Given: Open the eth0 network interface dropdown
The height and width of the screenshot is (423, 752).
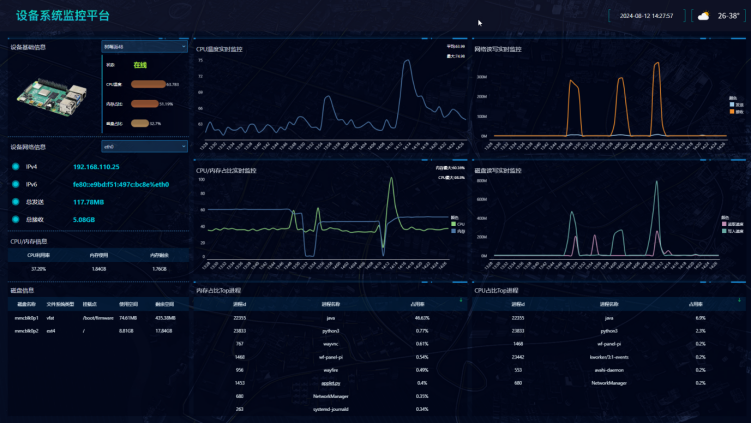Looking at the screenshot, I should [x=144, y=146].
